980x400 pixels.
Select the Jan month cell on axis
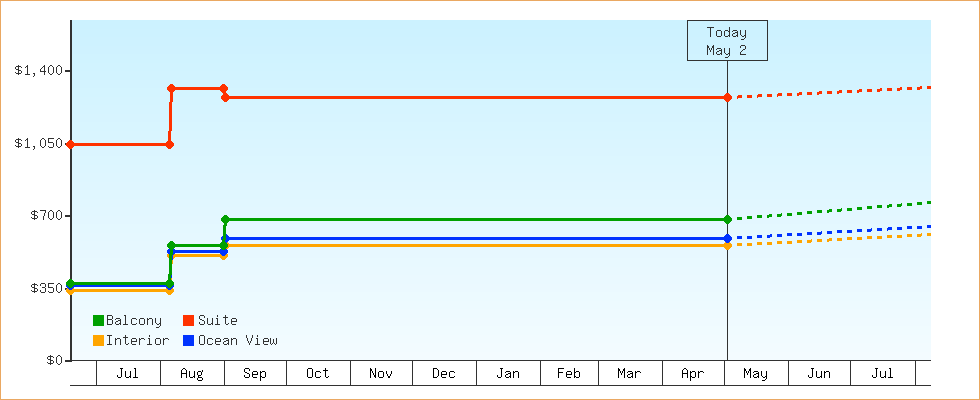coord(509,373)
